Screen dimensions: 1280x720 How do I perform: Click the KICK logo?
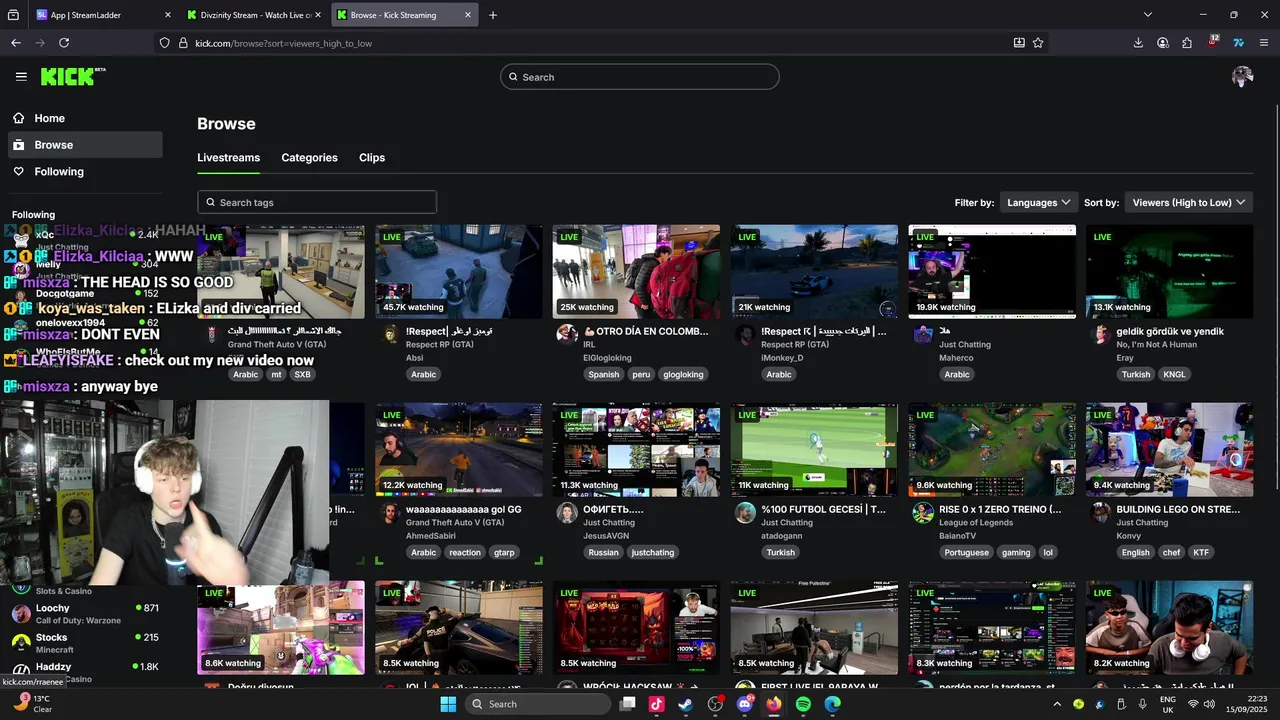(72, 77)
